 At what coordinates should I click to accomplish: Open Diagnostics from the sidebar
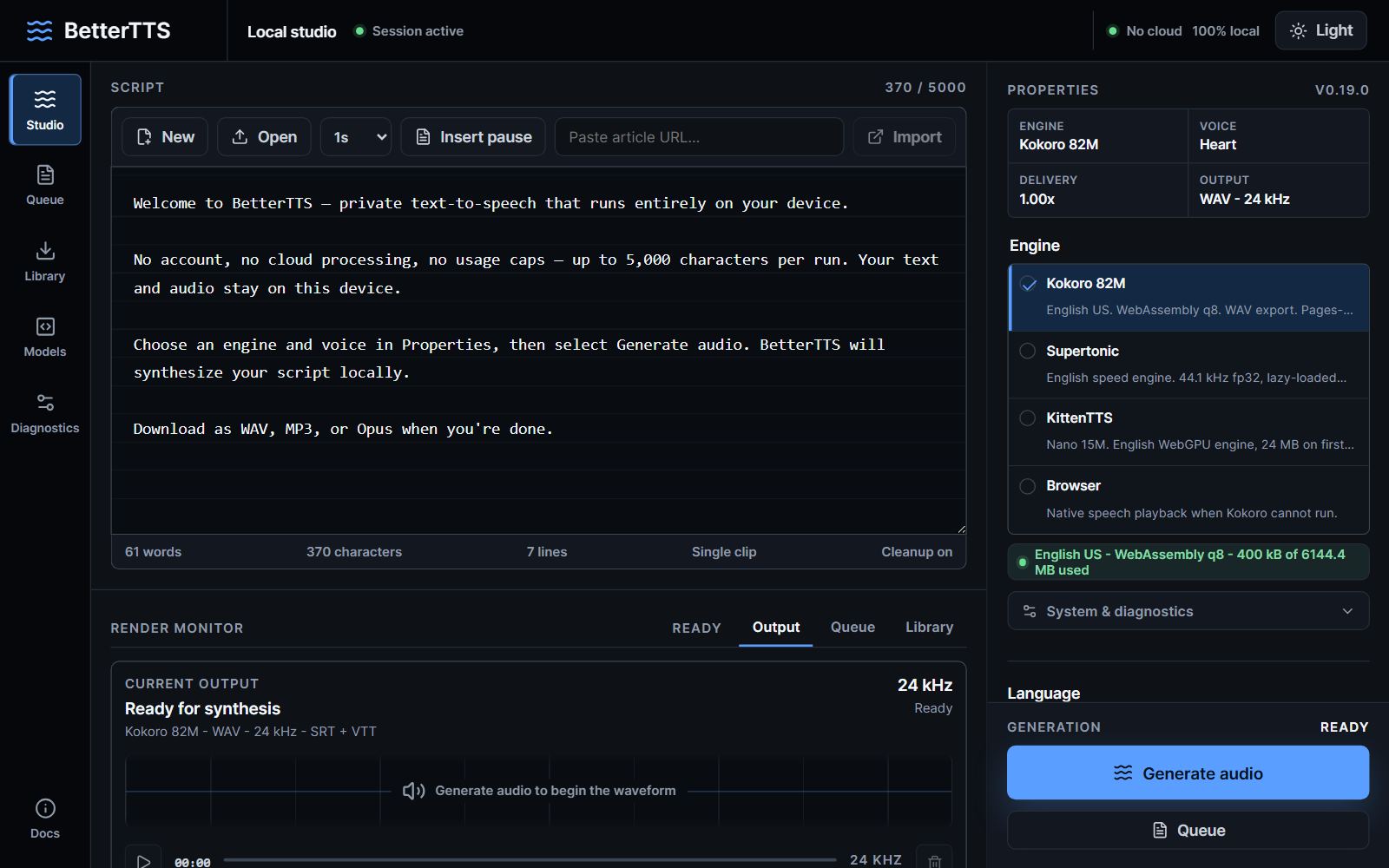[x=45, y=413]
